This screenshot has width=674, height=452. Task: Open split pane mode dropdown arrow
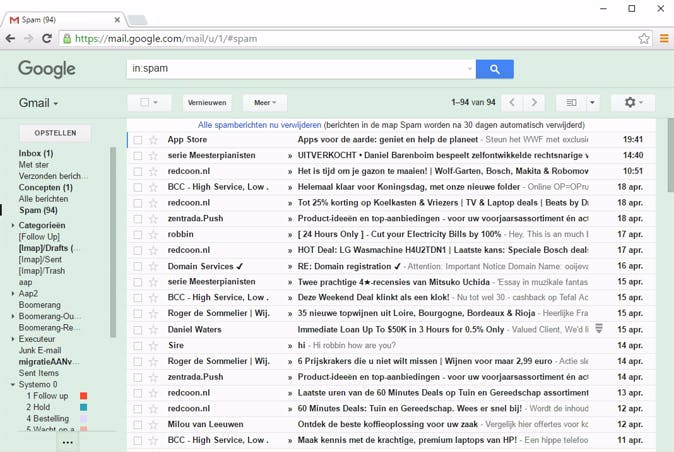[x=592, y=103]
